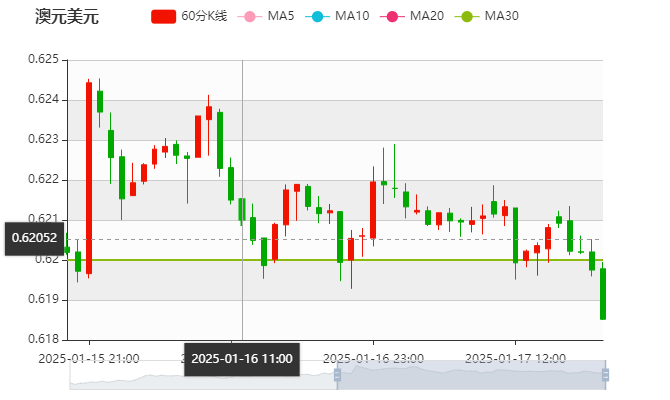The height and width of the screenshot is (400, 670).
Task: Click the 澳元美元 chart title
Action: pos(67,17)
